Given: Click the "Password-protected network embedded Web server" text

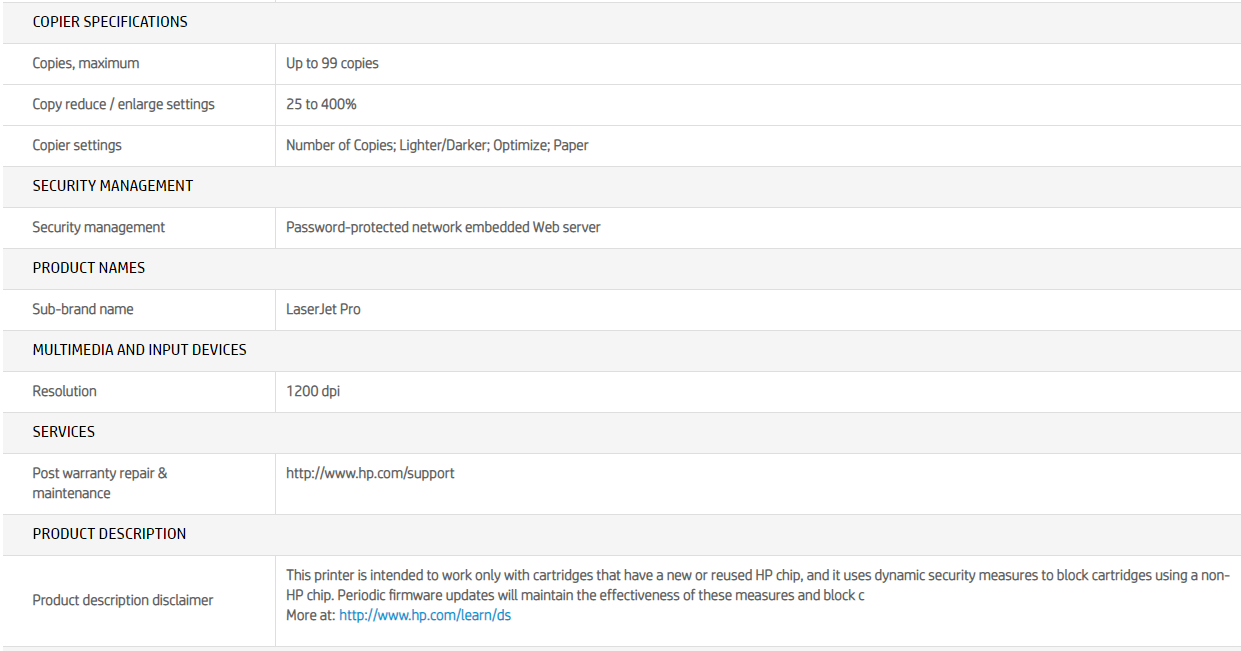Looking at the screenshot, I should click(x=443, y=227).
